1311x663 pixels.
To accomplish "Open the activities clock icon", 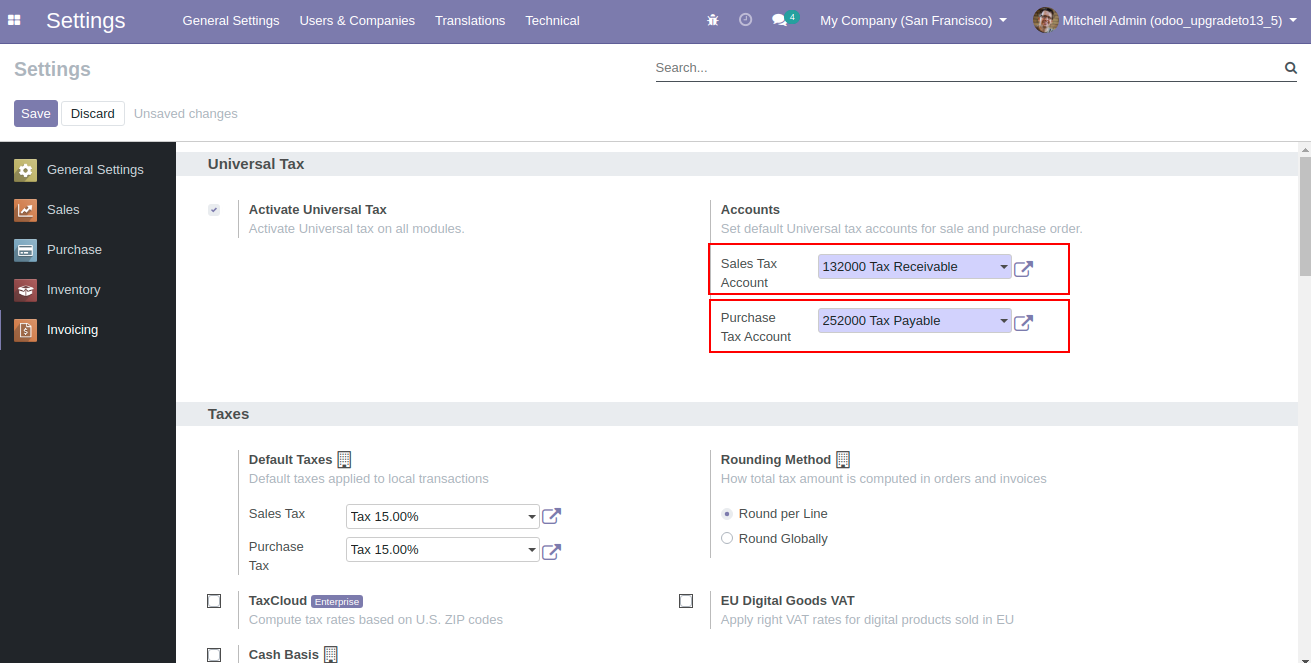I will click(x=745, y=20).
